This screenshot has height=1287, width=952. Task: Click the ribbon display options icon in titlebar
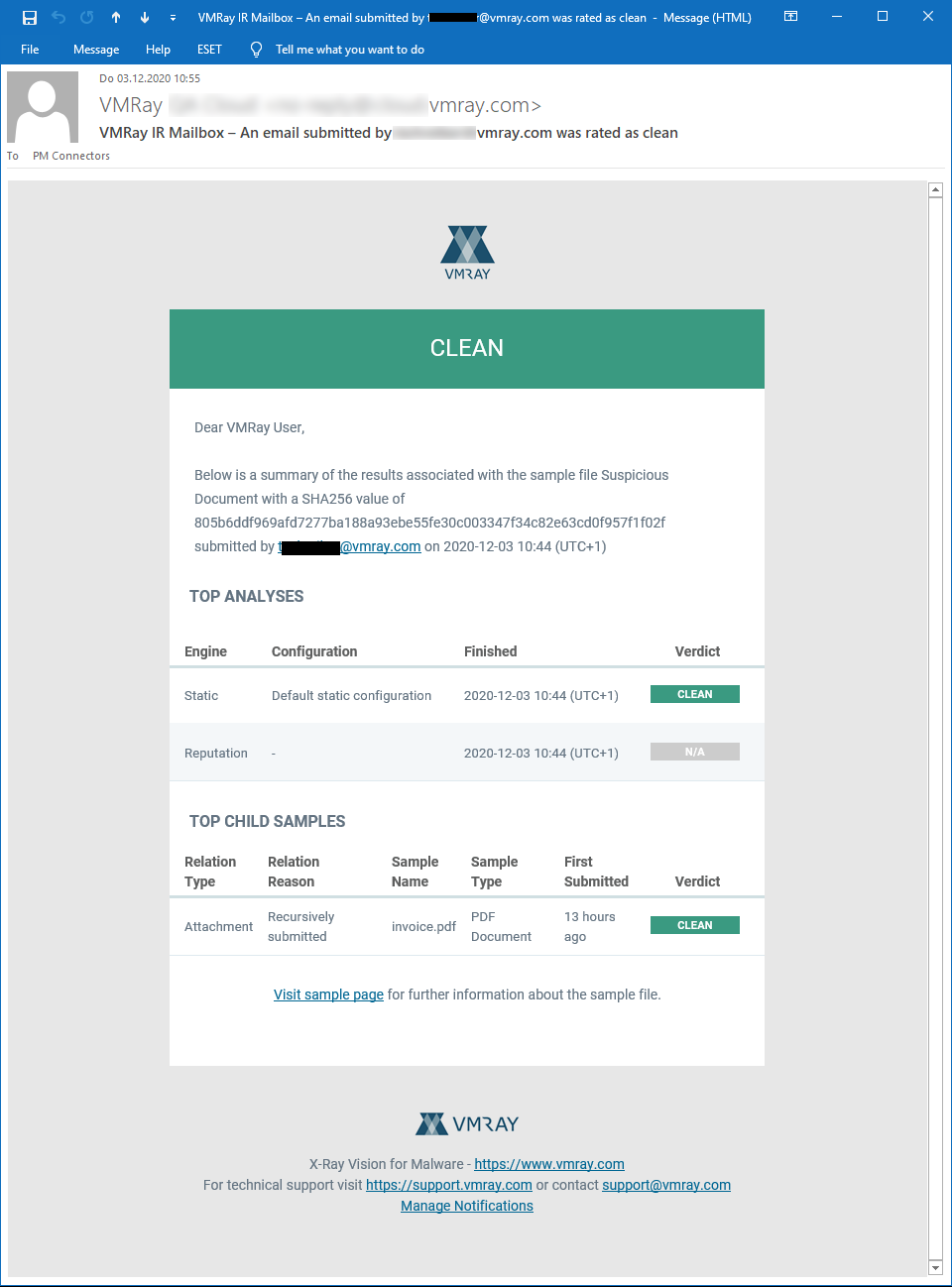pyautogui.click(x=790, y=17)
